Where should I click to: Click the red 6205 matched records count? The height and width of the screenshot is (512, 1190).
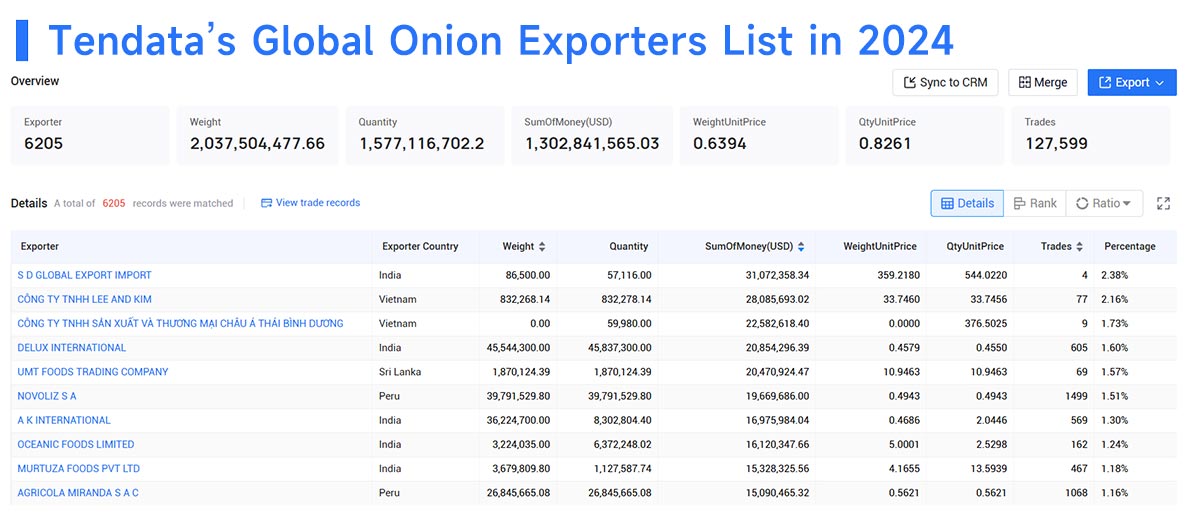[114, 203]
